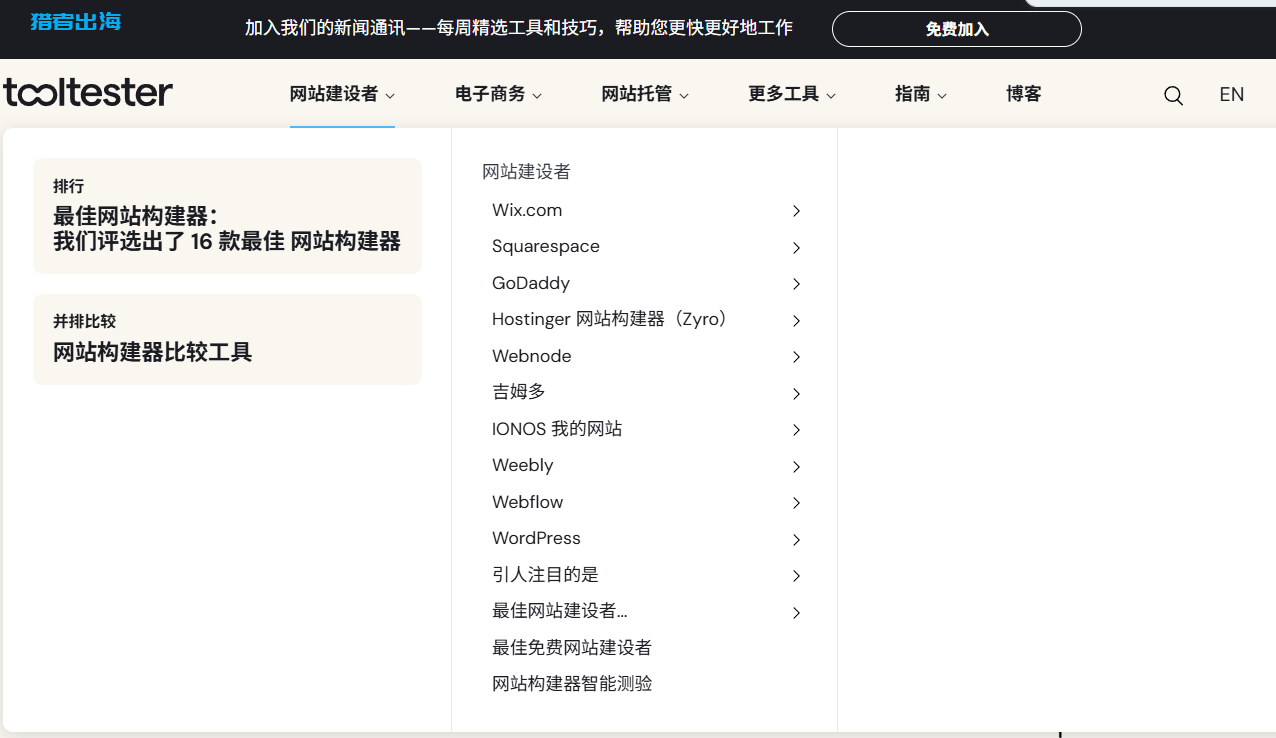Expand the GoDaddy submenu chevron
The width and height of the screenshot is (1276, 738).
coord(796,284)
